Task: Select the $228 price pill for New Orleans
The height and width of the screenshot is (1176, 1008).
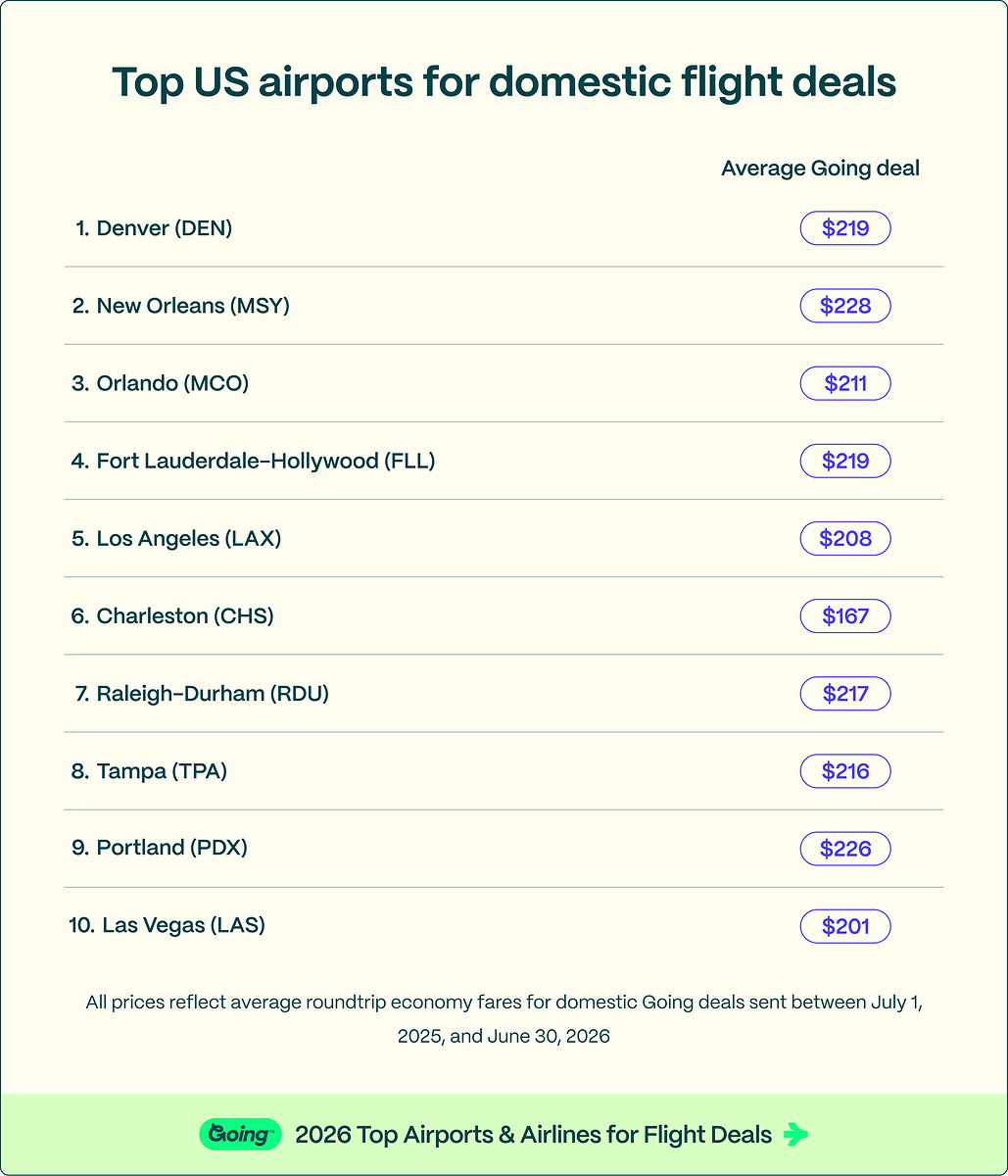Action: tap(845, 306)
